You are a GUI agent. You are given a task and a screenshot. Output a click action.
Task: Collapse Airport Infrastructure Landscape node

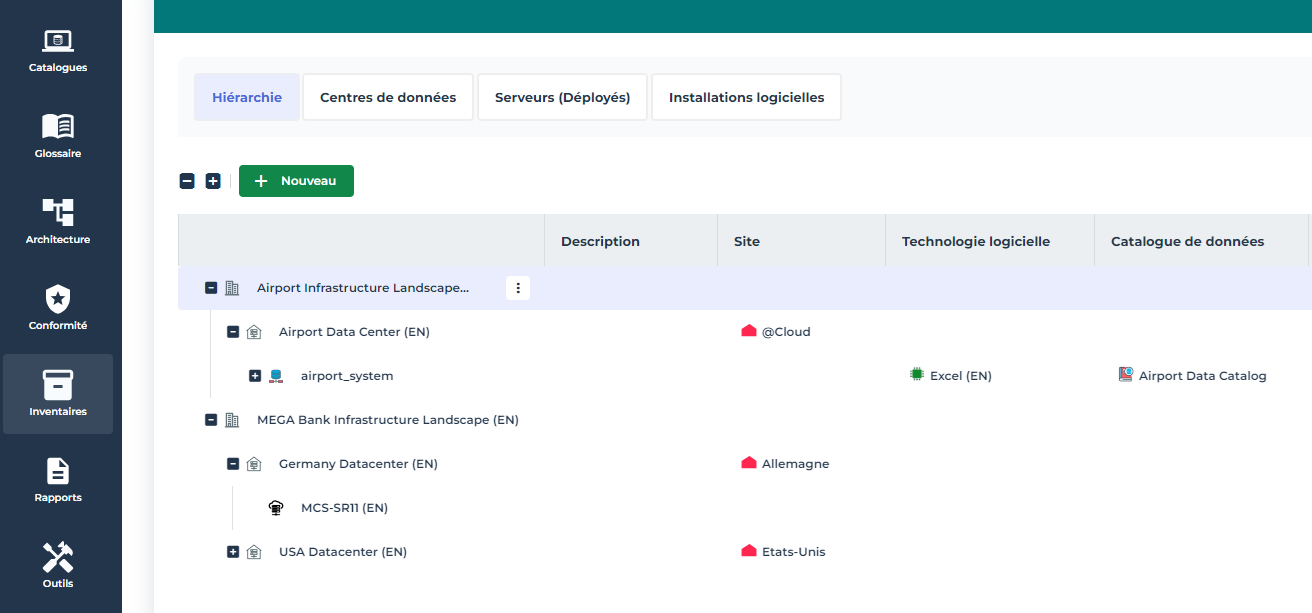click(x=211, y=288)
